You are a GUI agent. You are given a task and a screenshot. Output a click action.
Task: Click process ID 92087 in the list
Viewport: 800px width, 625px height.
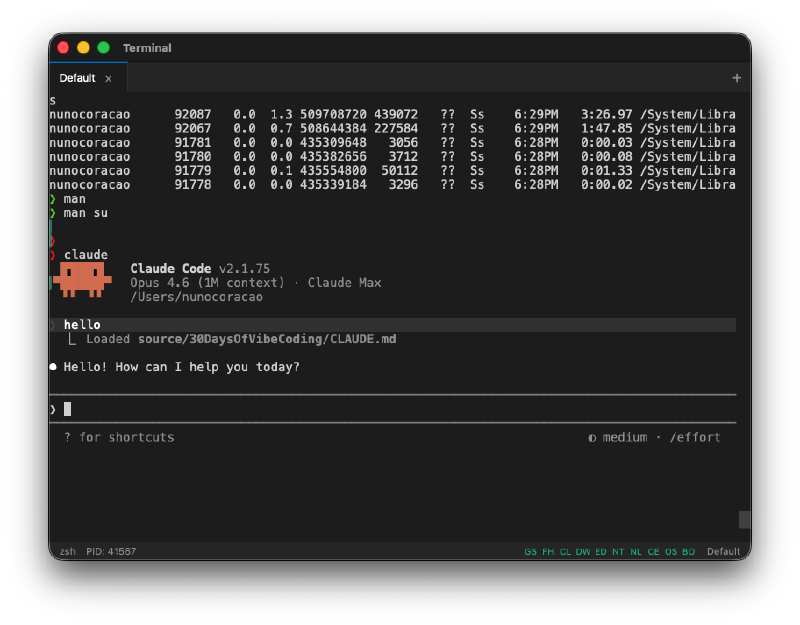click(192, 114)
